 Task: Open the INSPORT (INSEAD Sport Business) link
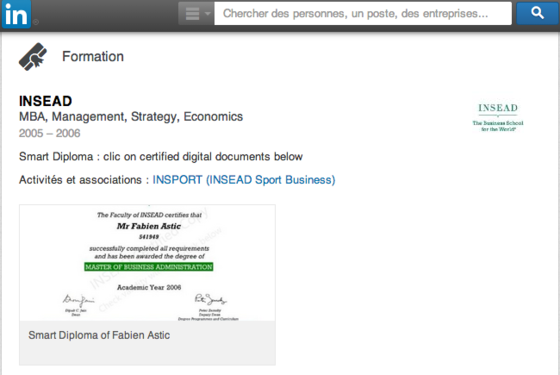[x=244, y=180]
